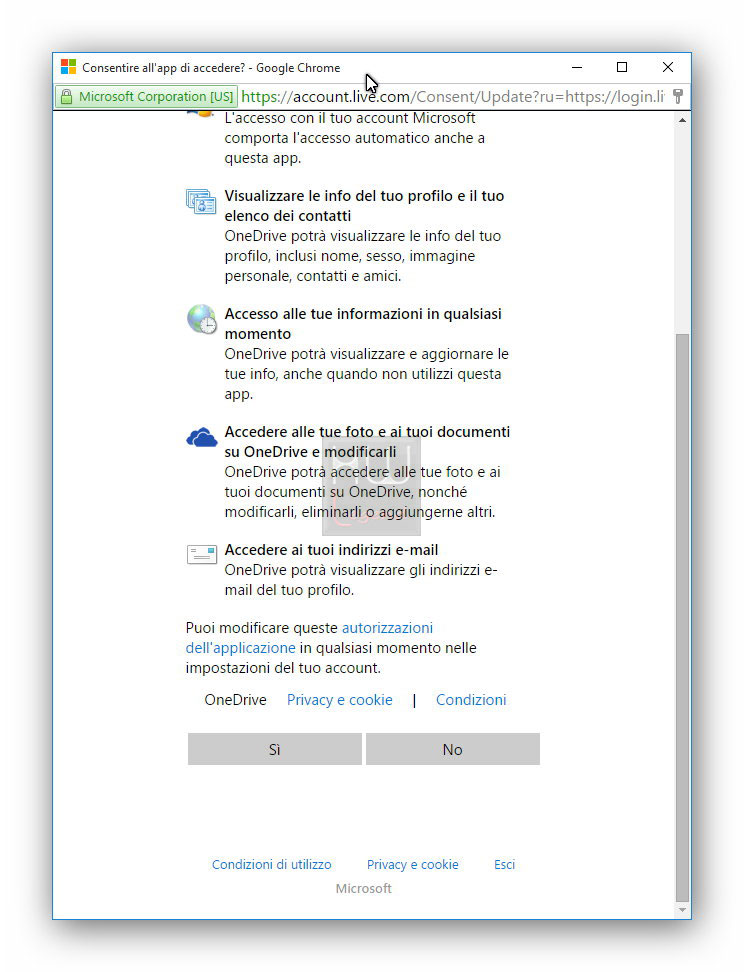
Task: Click Sì to grant OneDrive access
Action: (x=275, y=749)
